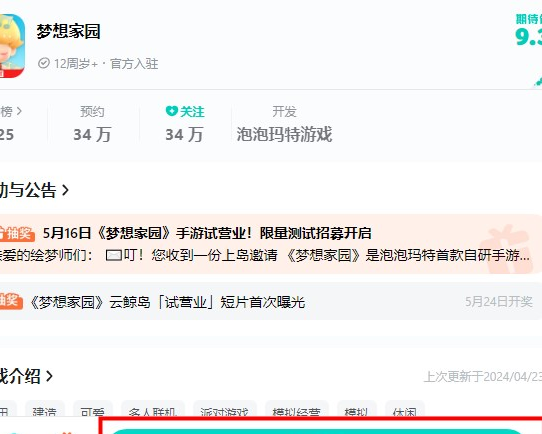Click the 预约 34 万 stat
This screenshot has height=434, width=542.
click(x=92, y=124)
